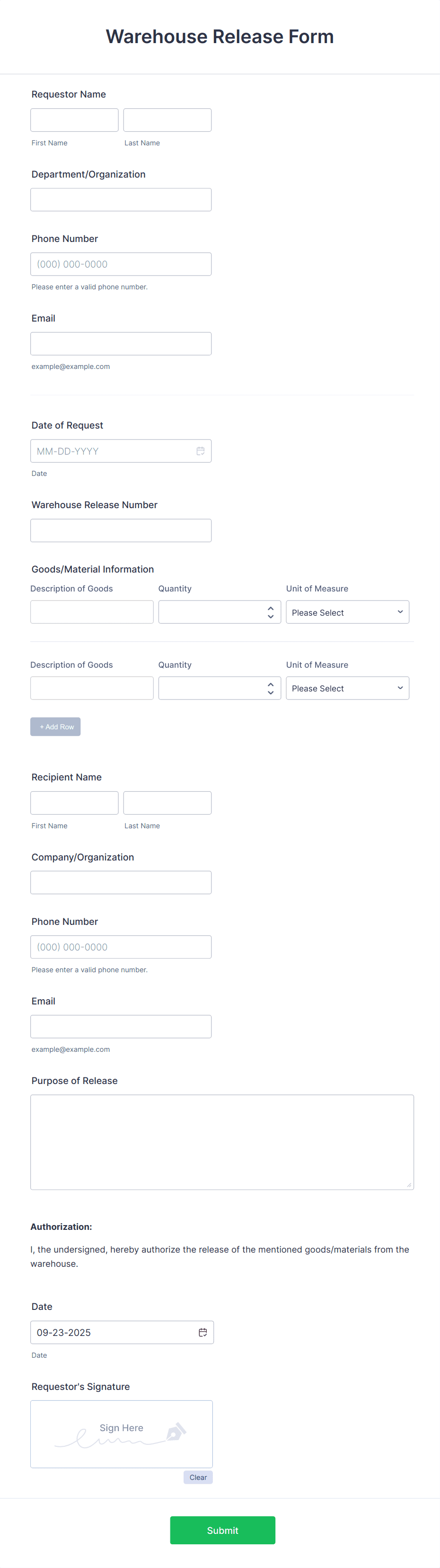Decrement Quantity in the second goods row
This screenshot has height=1568, width=440.
tap(271, 693)
